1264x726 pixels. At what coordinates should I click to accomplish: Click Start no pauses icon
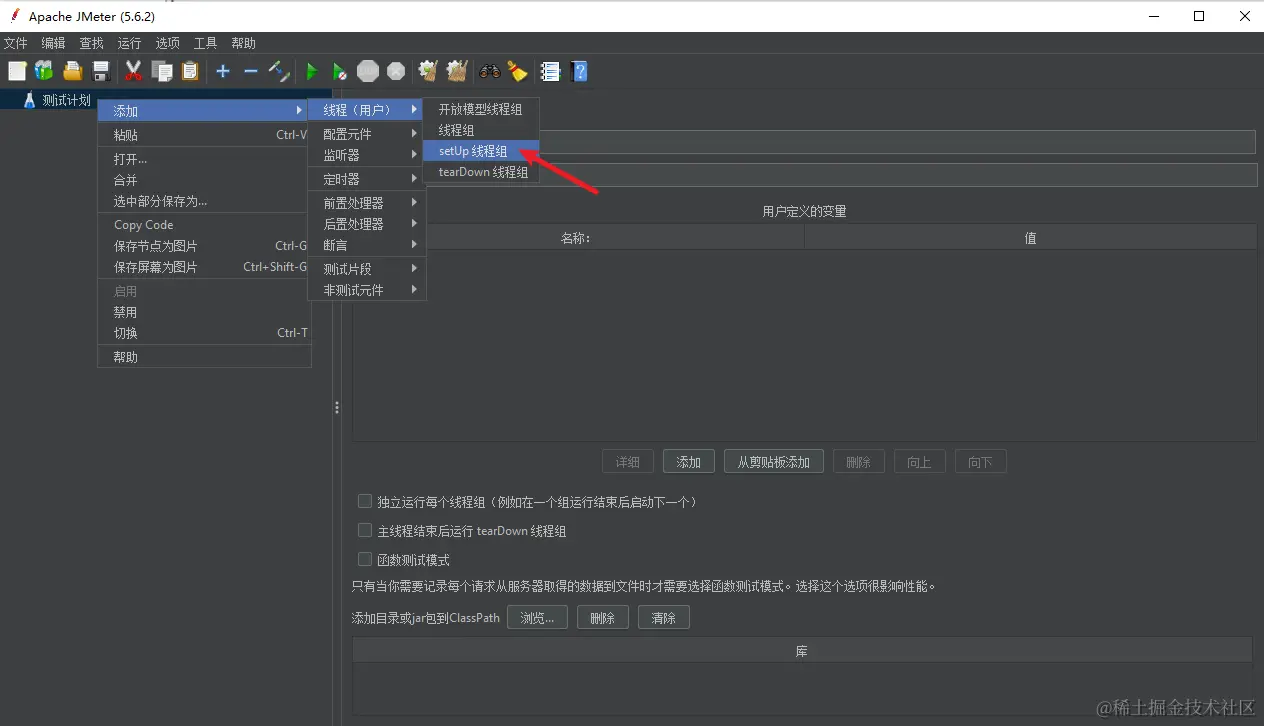340,71
